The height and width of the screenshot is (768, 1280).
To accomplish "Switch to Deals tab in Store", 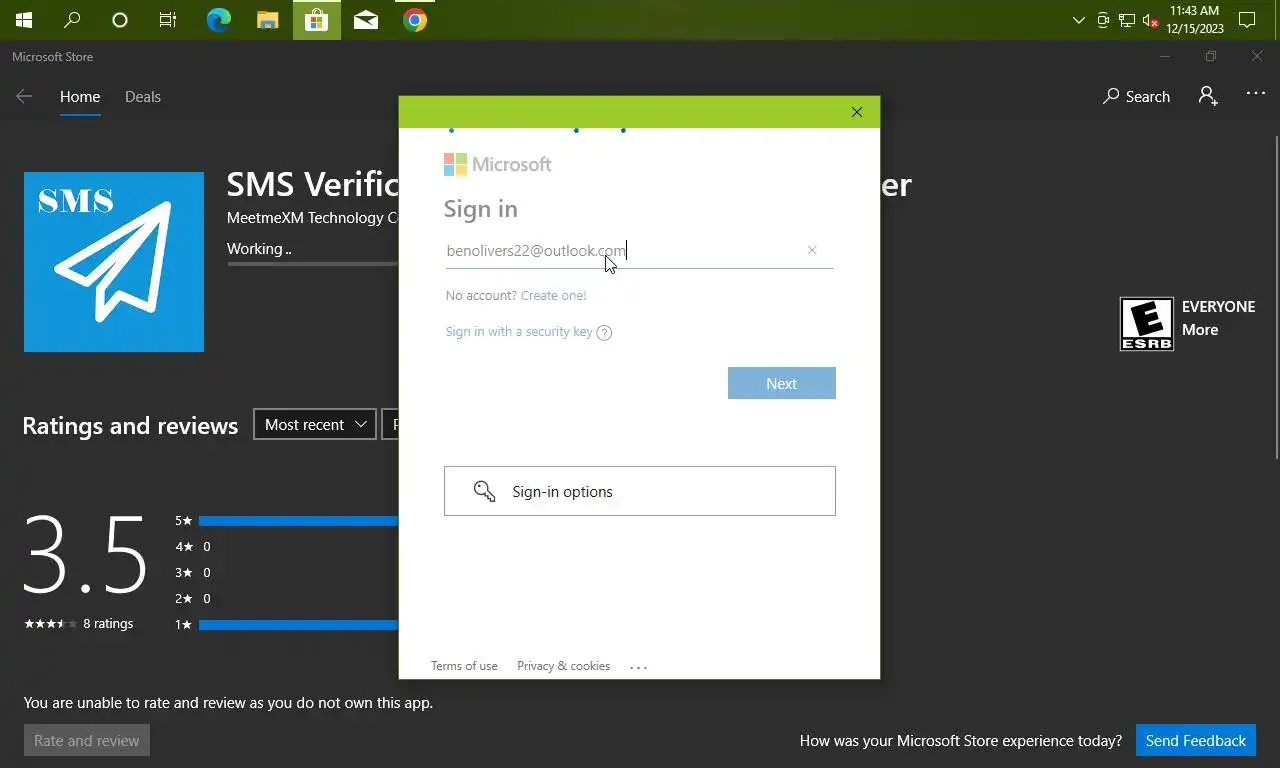I will coord(143,97).
